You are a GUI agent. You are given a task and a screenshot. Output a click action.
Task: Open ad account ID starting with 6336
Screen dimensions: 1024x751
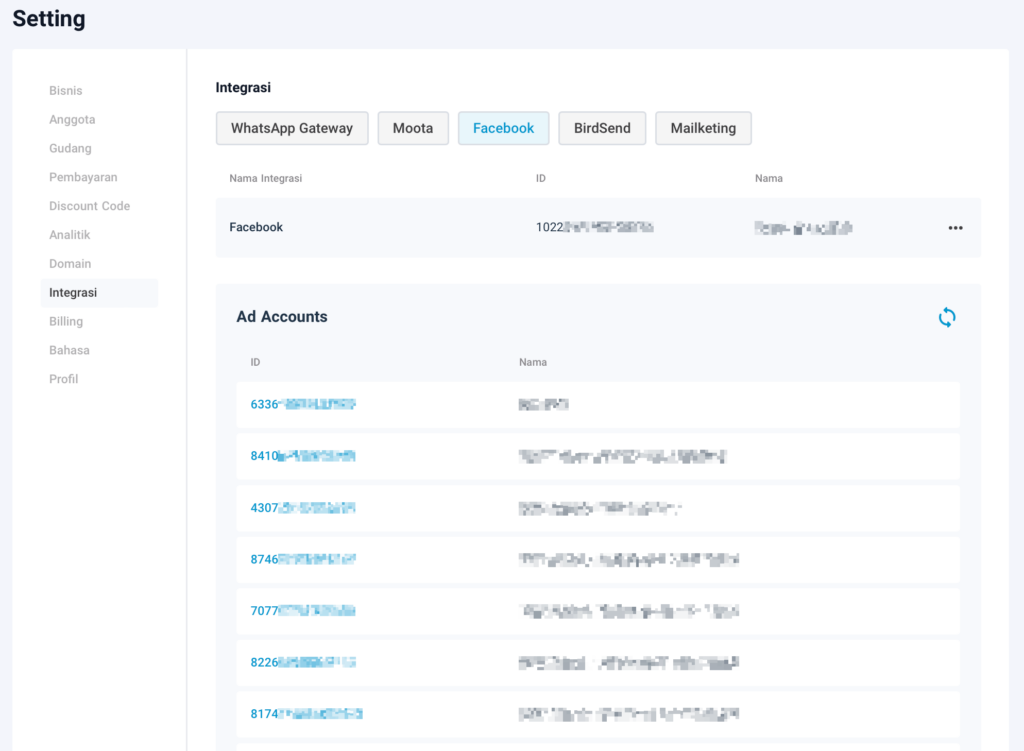tap(303, 404)
